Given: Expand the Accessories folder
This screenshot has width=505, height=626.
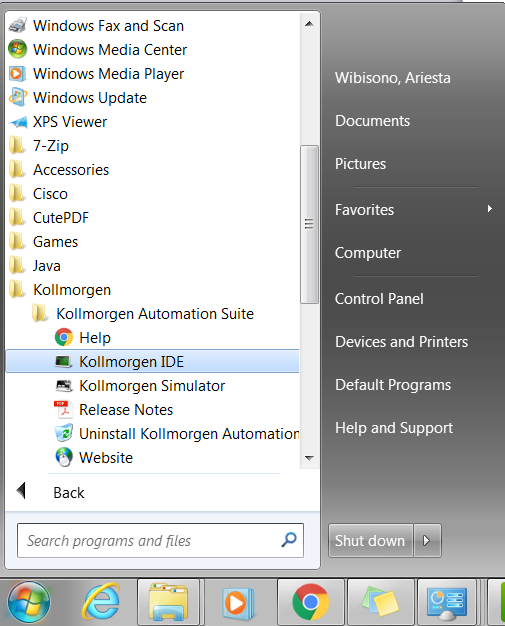Looking at the screenshot, I should point(152,170).
